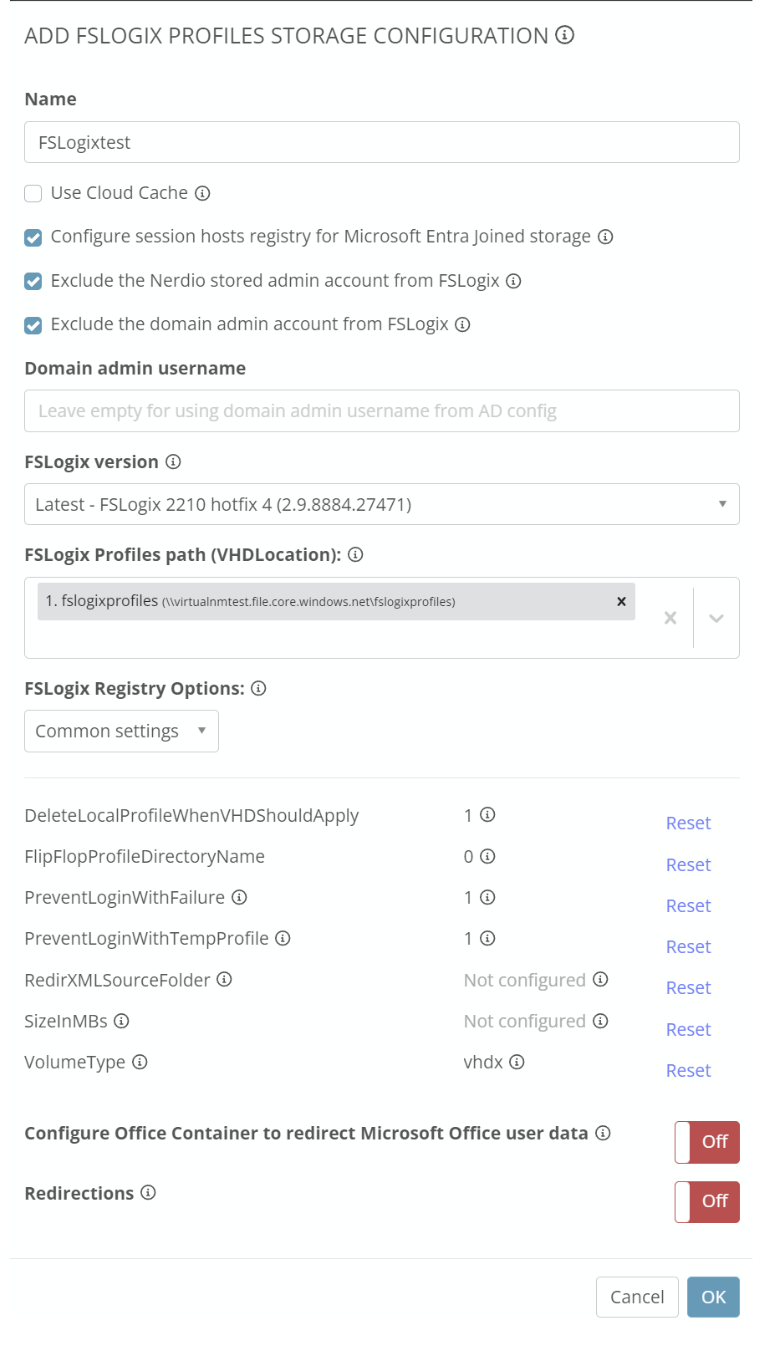Expand the Common settings dropdown
This screenshot has width=770, height=1346.
pos(121,731)
